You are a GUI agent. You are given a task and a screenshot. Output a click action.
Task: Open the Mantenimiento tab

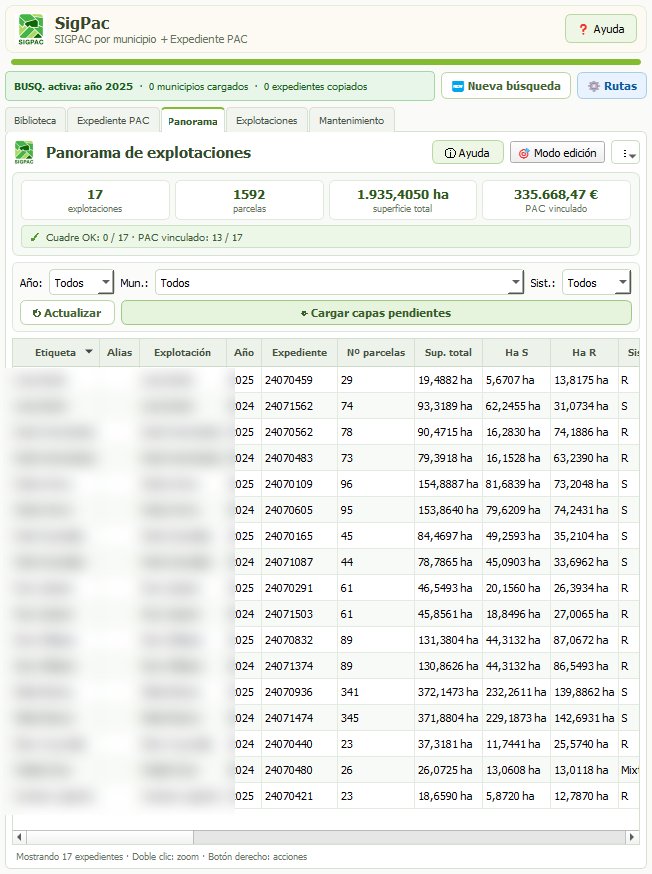[x=352, y=120]
